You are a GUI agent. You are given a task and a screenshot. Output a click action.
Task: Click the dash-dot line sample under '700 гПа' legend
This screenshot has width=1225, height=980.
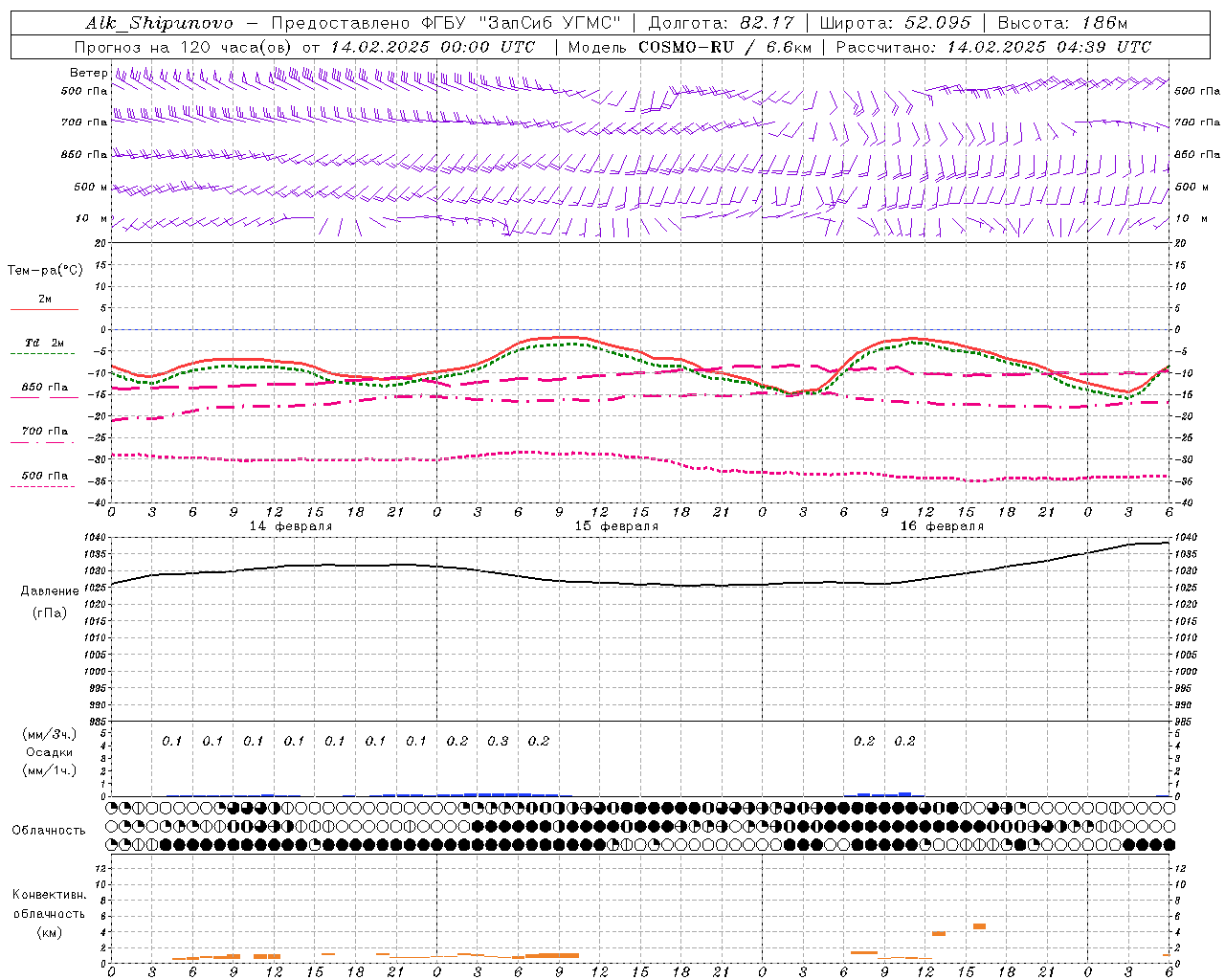[x=42, y=443]
